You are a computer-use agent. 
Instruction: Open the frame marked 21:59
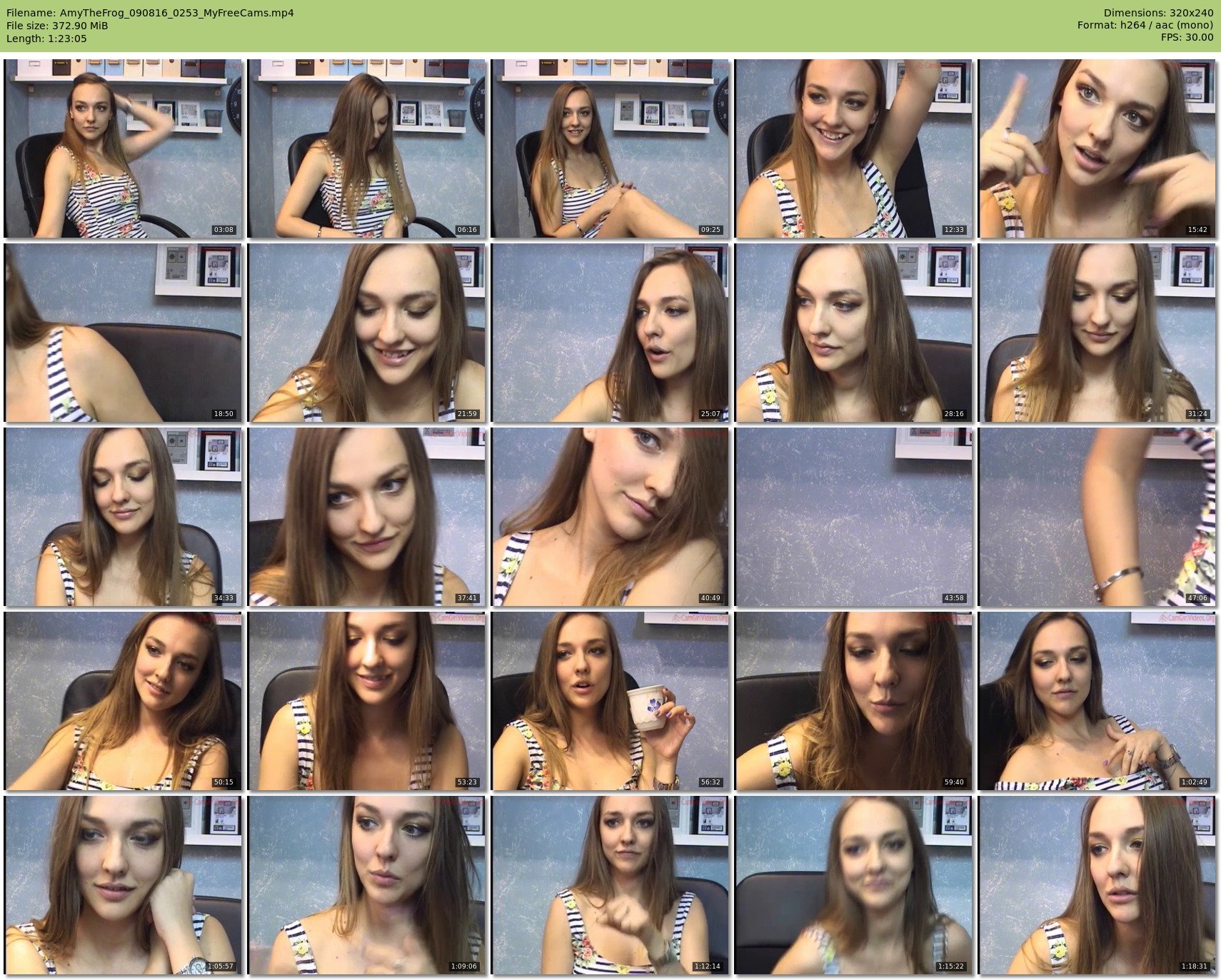(x=366, y=333)
